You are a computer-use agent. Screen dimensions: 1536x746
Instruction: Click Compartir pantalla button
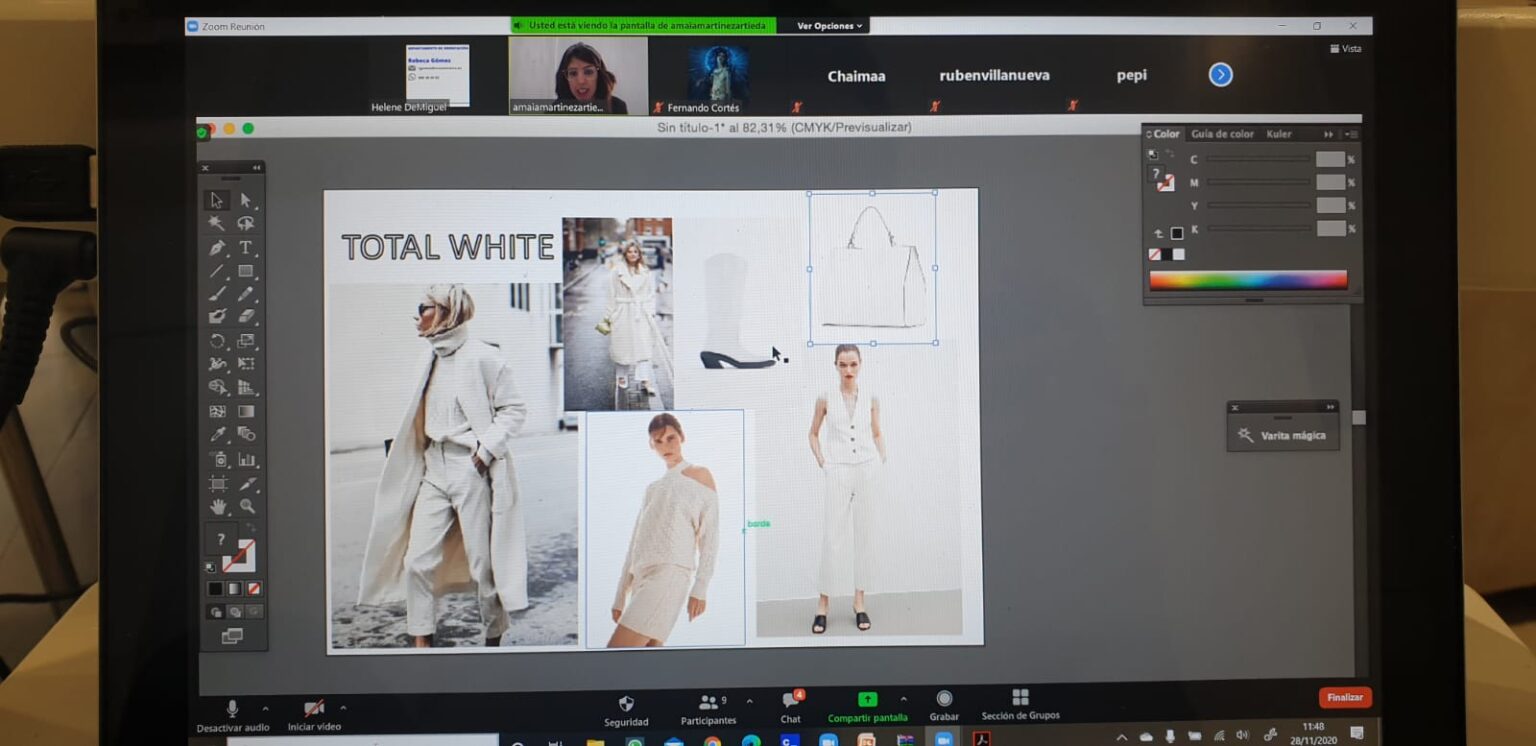[x=867, y=708]
